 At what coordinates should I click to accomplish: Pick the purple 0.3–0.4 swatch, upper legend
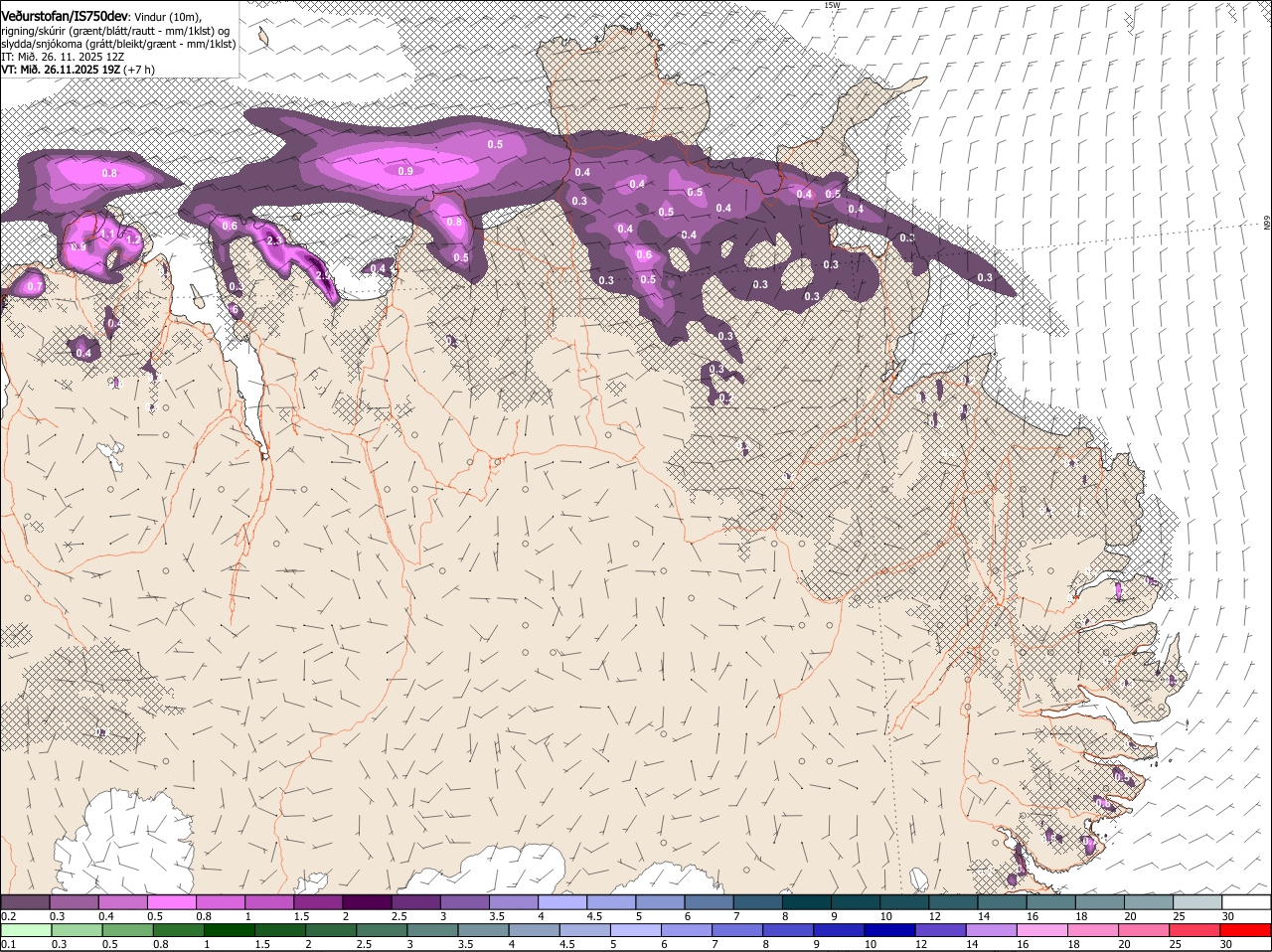[x=74, y=901]
